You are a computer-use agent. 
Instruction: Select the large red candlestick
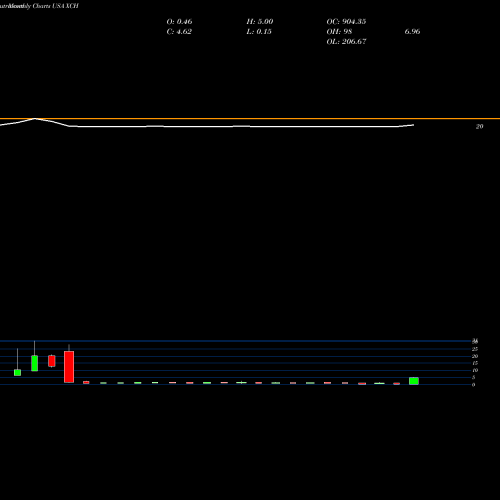pyautogui.click(x=69, y=367)
